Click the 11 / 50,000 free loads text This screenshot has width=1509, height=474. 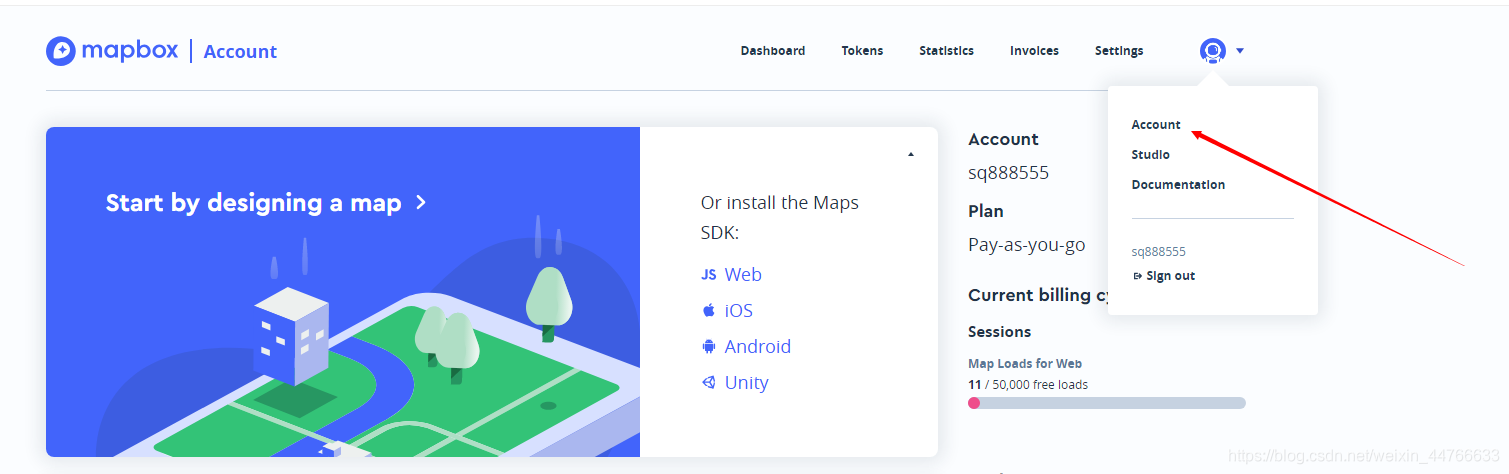[x=1028, y=385]
